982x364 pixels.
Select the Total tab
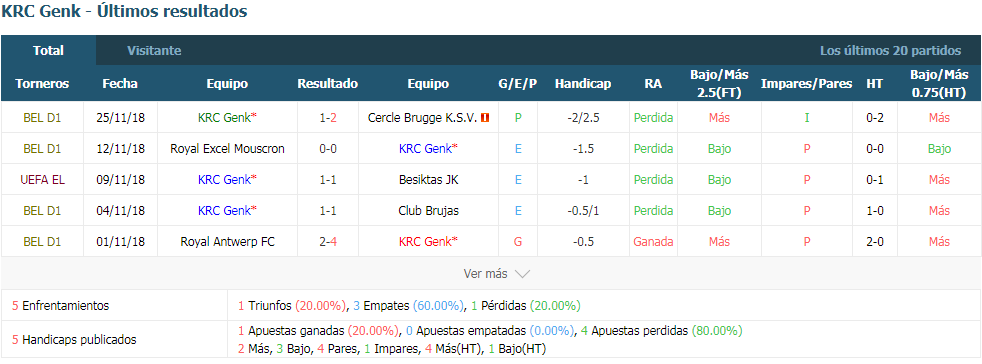[x=48, y=51]
